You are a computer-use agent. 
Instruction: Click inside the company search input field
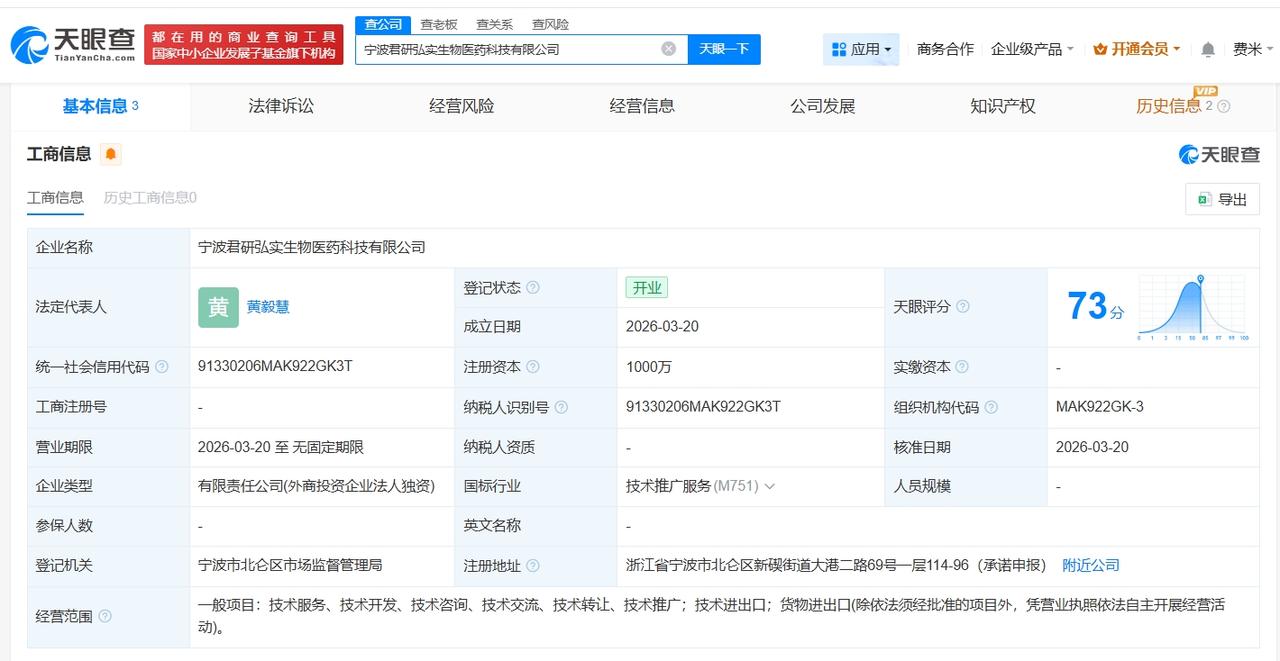pyautogui.click(x=510, y=48)
